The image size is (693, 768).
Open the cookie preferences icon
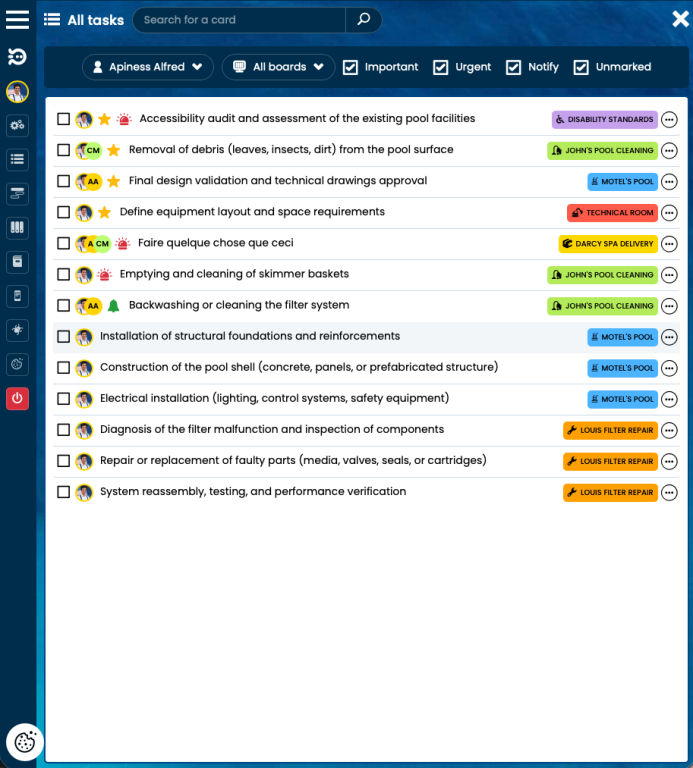24,742
